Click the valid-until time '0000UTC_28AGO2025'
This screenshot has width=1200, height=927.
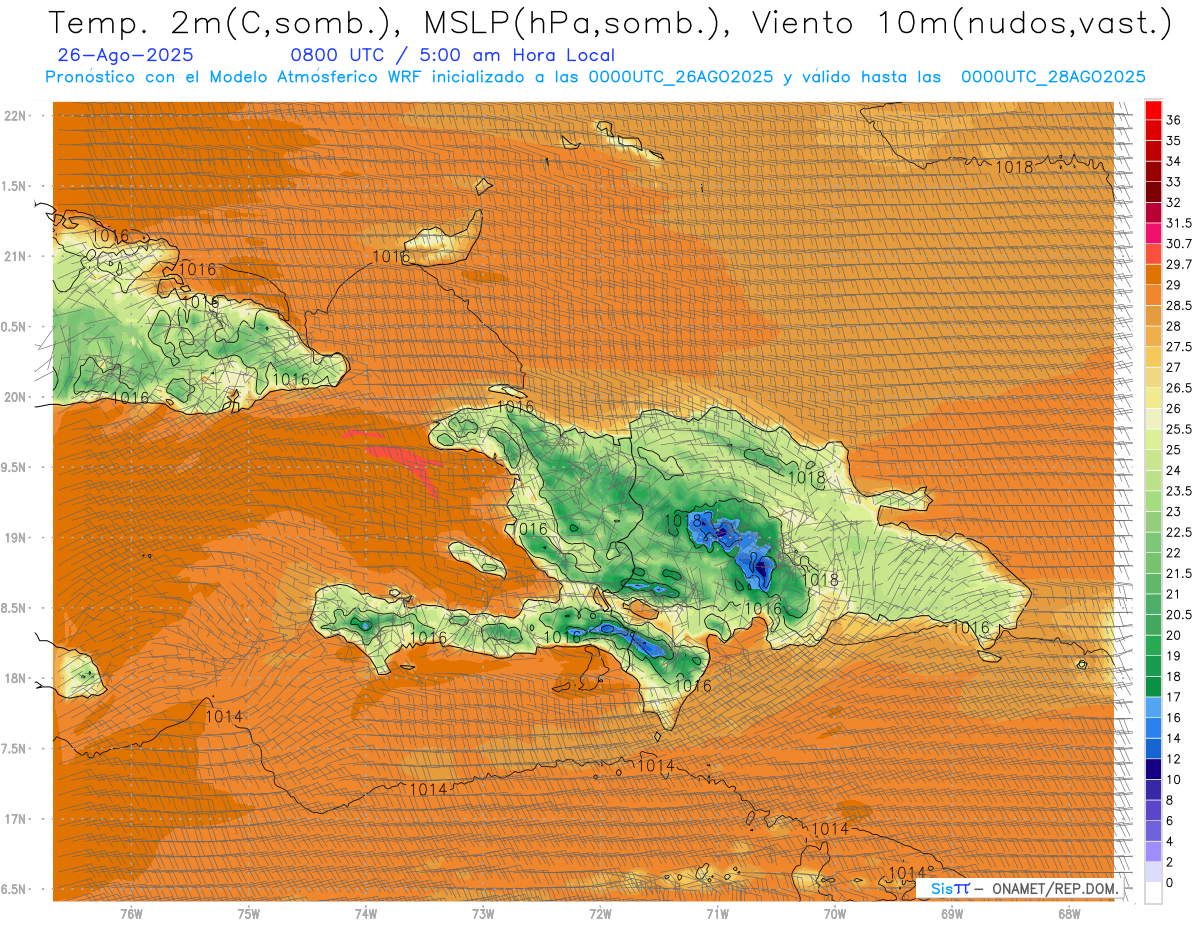1052,77
